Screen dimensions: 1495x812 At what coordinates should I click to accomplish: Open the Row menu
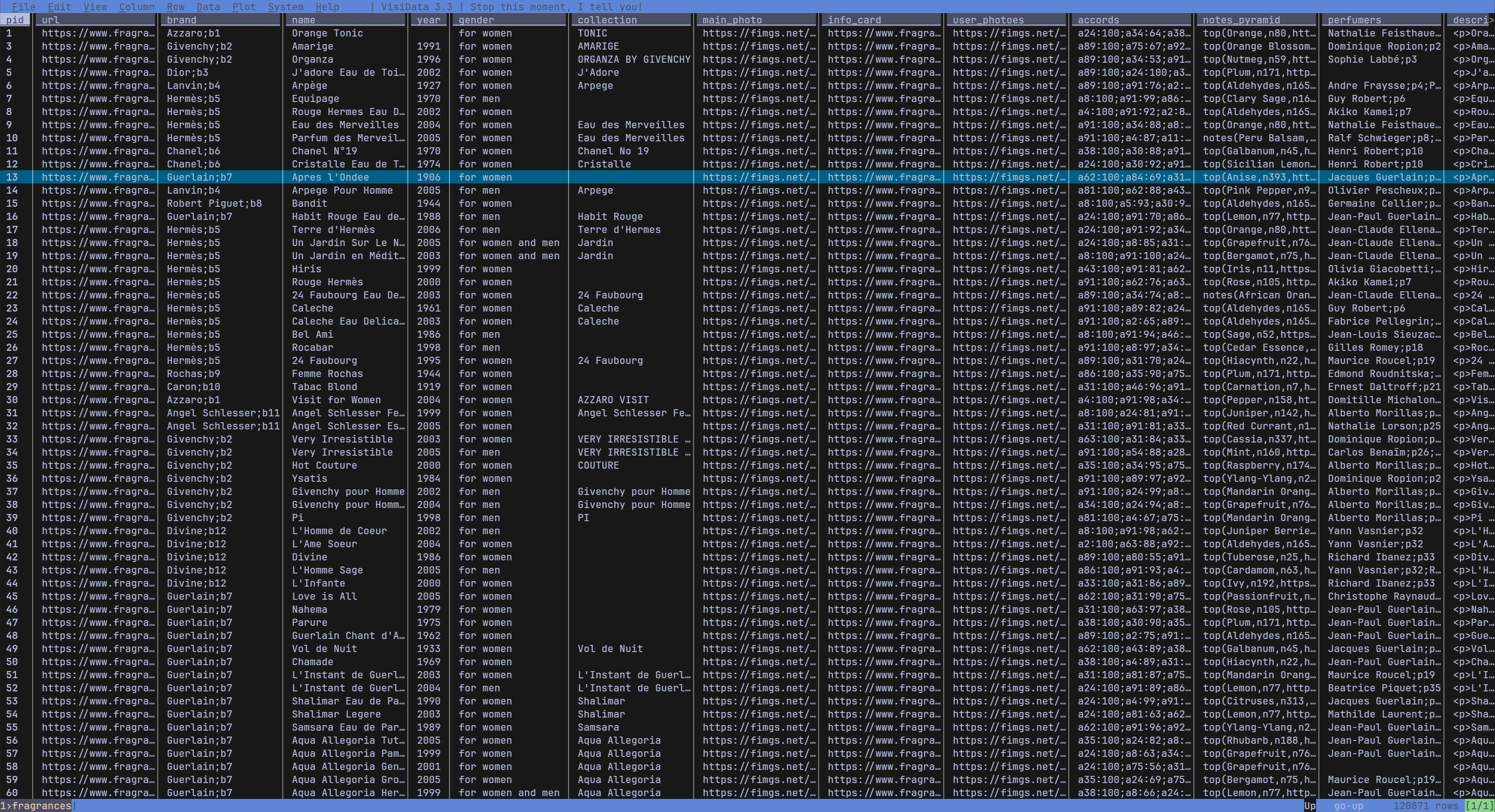tap(175, 7)
